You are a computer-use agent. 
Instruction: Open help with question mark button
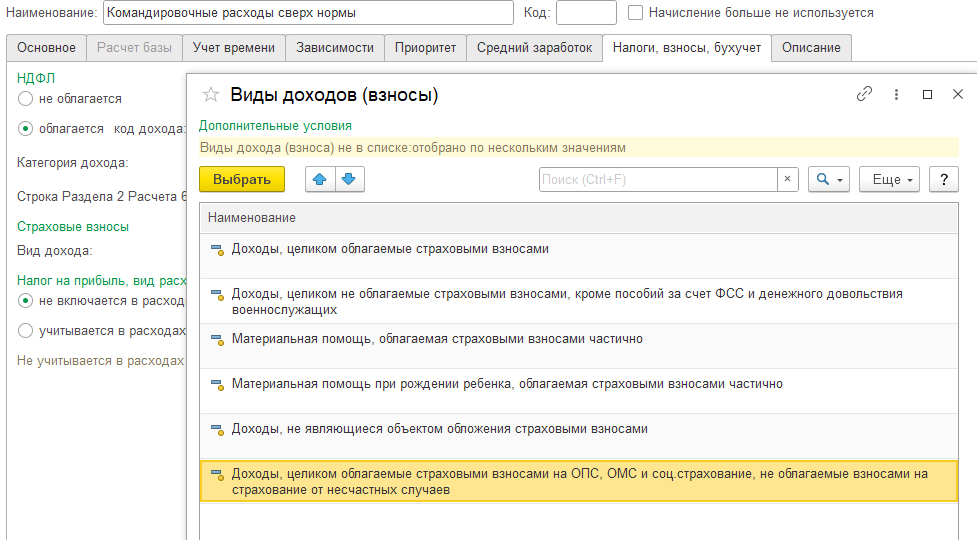pos(944,179)
